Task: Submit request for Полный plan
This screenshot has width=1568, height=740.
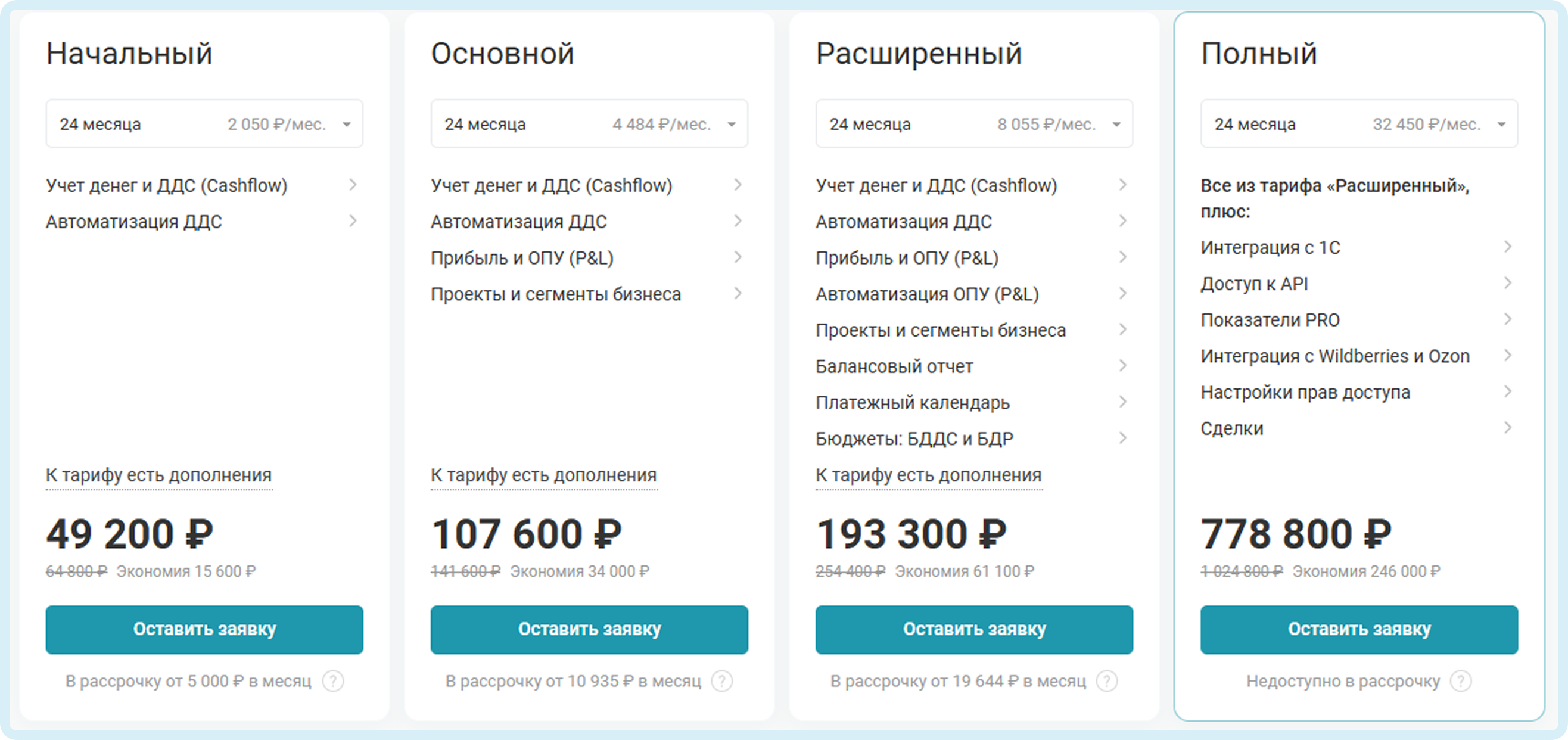Action: pos(1359,629)
